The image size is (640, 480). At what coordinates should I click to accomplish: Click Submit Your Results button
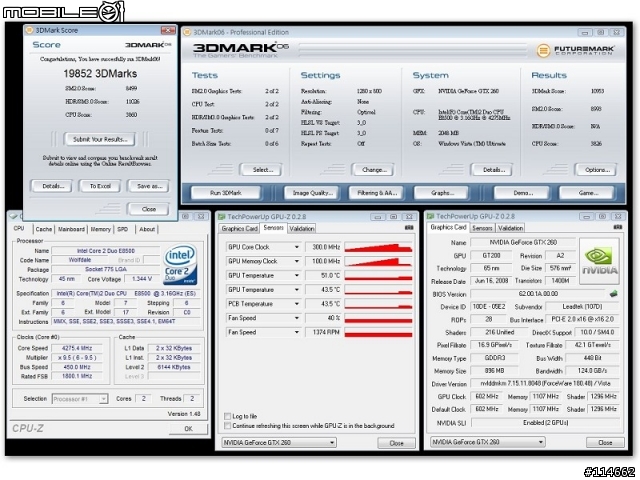(100, 139)
